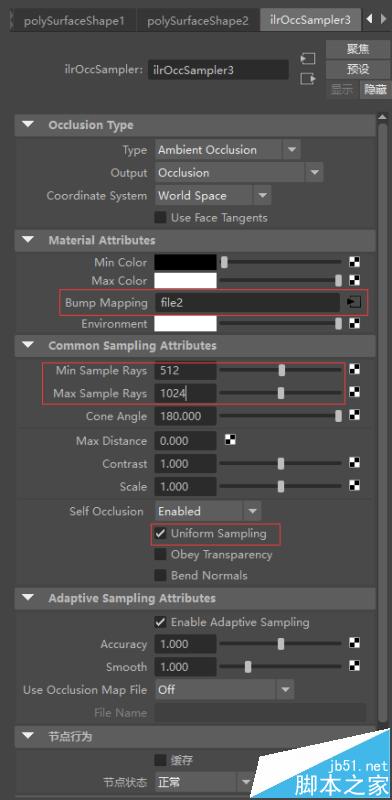The width and height of the screenshot is (392, 800).
Task: Toggle the Enable Adaptive Sampling checkbox
Action: click(160, 622)
